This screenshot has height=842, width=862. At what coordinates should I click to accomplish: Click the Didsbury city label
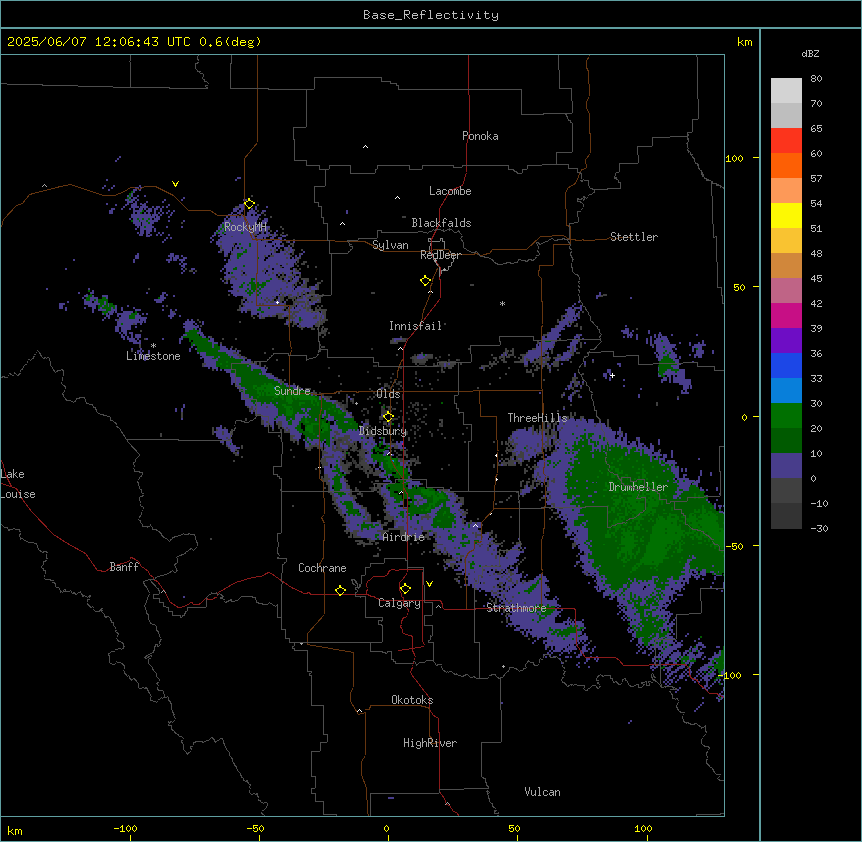click(383, 431)
